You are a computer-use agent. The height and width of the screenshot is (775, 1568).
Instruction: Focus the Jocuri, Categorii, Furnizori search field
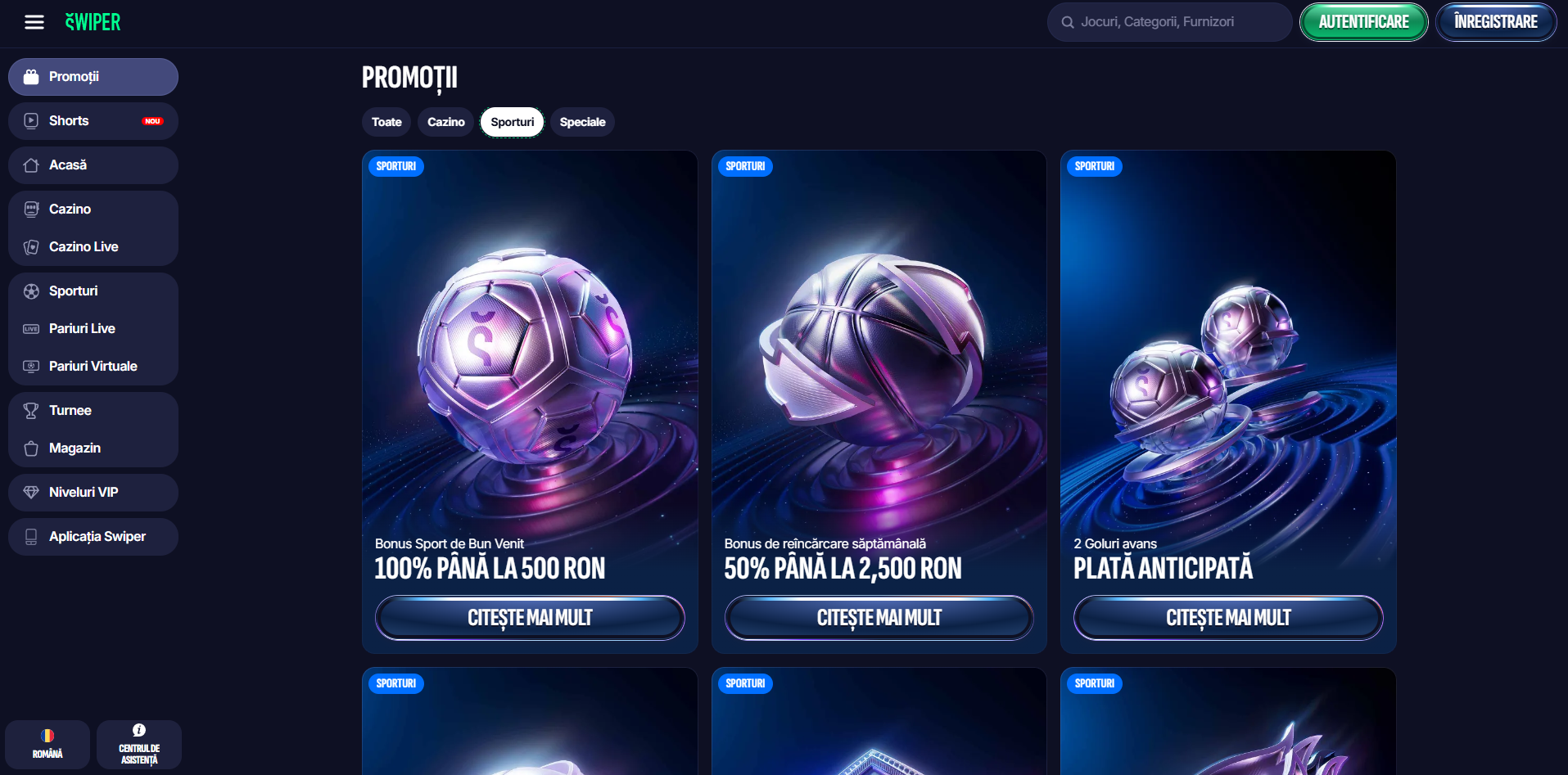tap(1169, 22)
